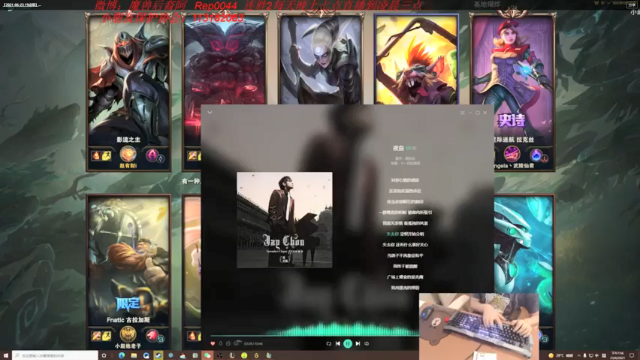Select the 影流之主 champion card

129,92
